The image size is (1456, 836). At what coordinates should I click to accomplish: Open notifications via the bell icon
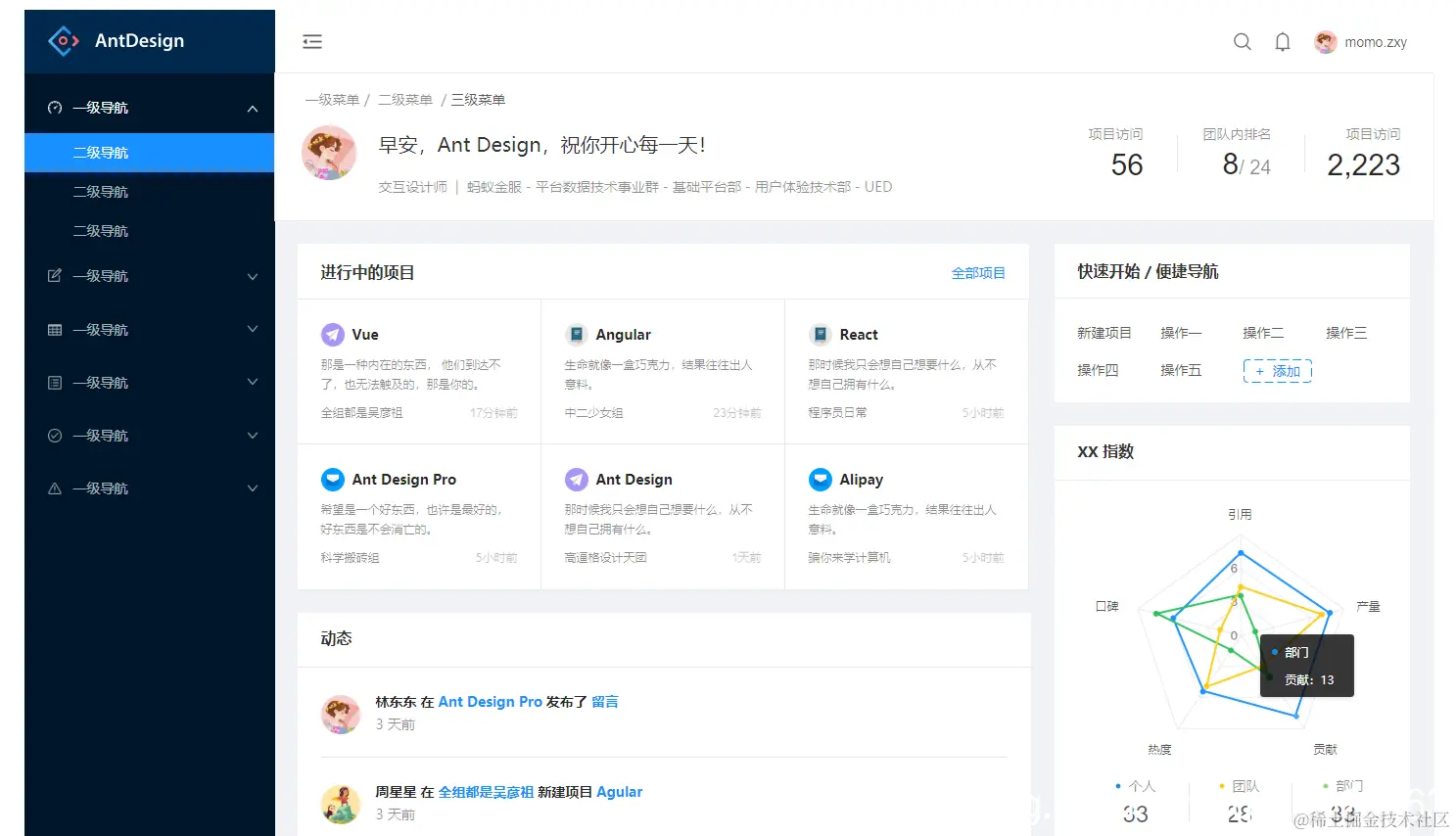pyautogui.click(x=1283, y=41)
